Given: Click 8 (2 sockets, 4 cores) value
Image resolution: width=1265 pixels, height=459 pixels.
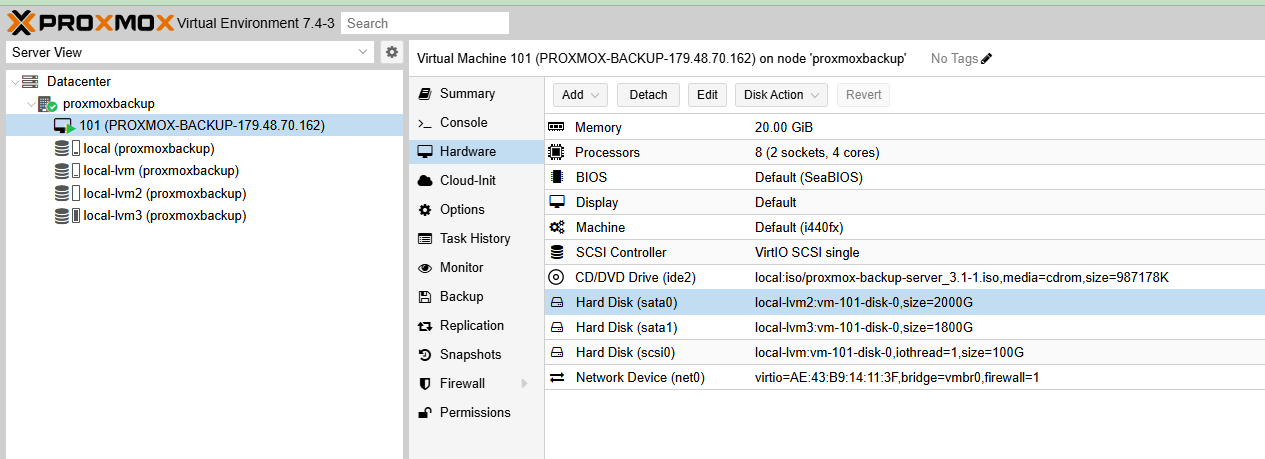Looking at the screenshot, I should (817, 153).
